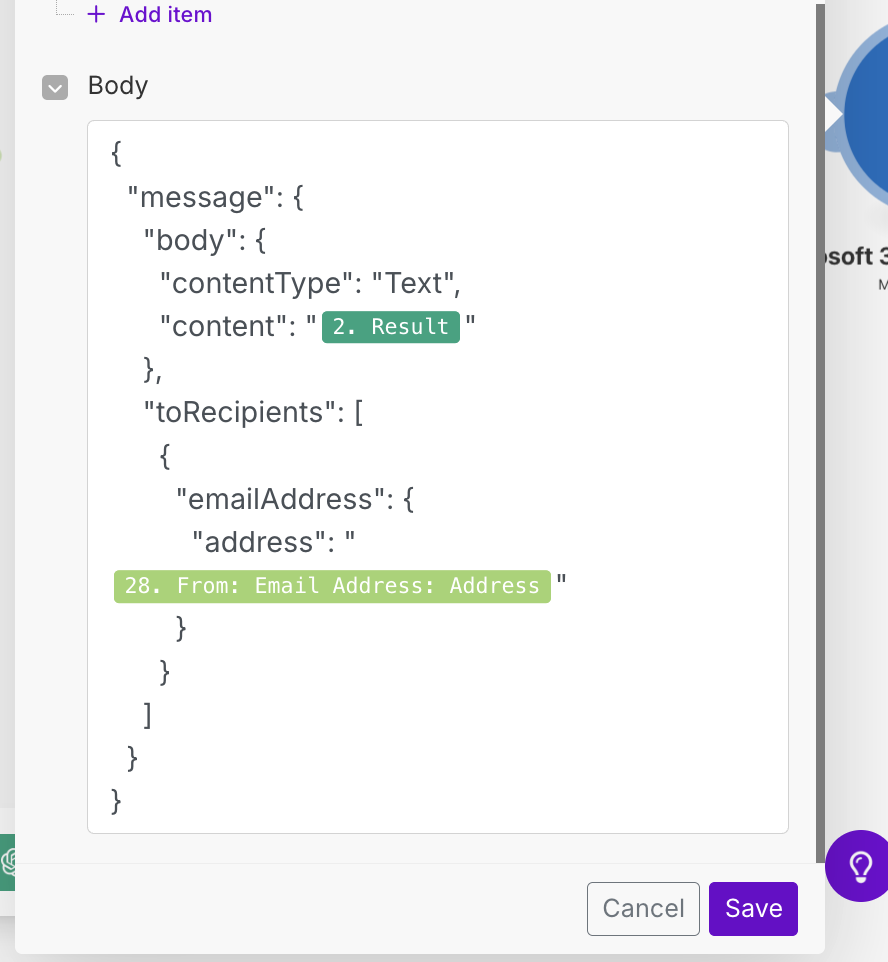The image size is (888, 962).
Task: Click the green OpenAI module icon
Action: (8, 860)
